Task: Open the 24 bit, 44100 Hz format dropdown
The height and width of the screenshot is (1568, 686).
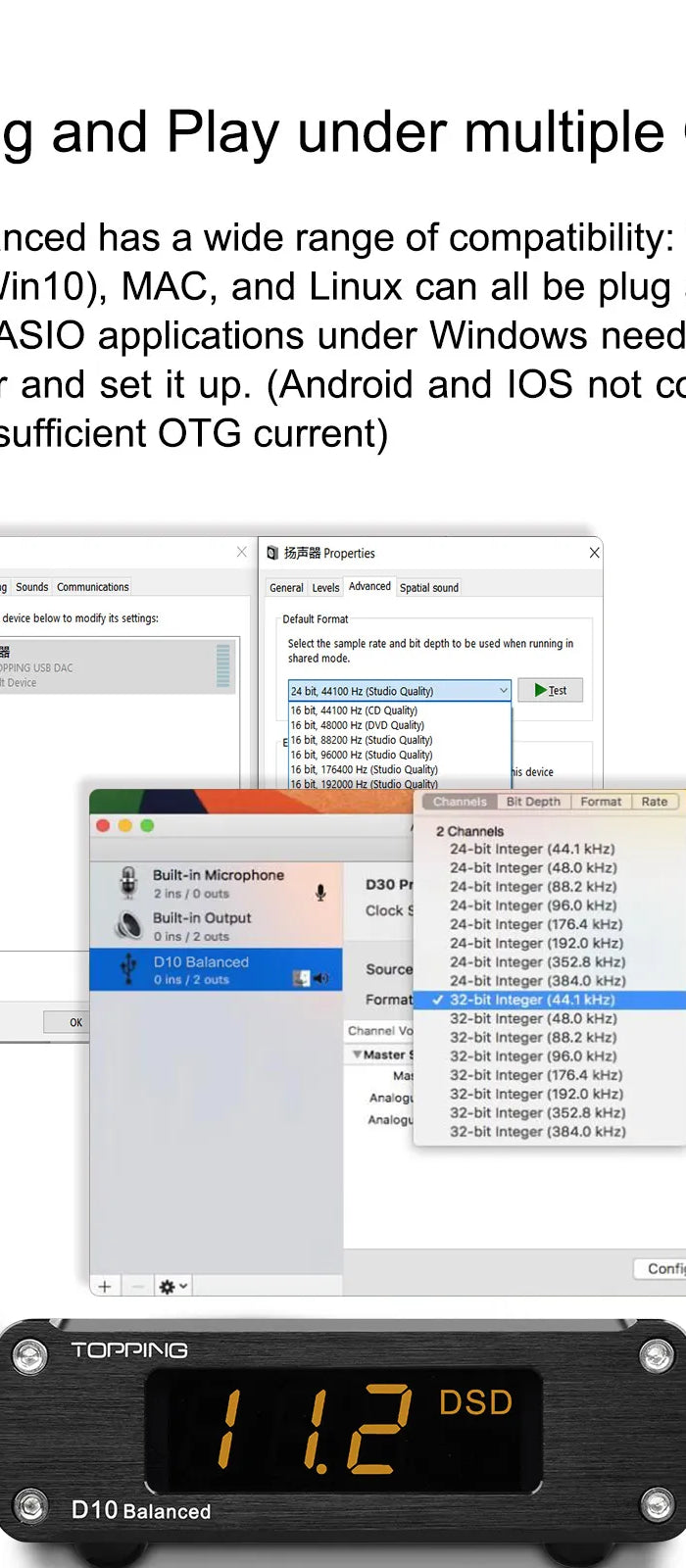Action: [399, 690]
